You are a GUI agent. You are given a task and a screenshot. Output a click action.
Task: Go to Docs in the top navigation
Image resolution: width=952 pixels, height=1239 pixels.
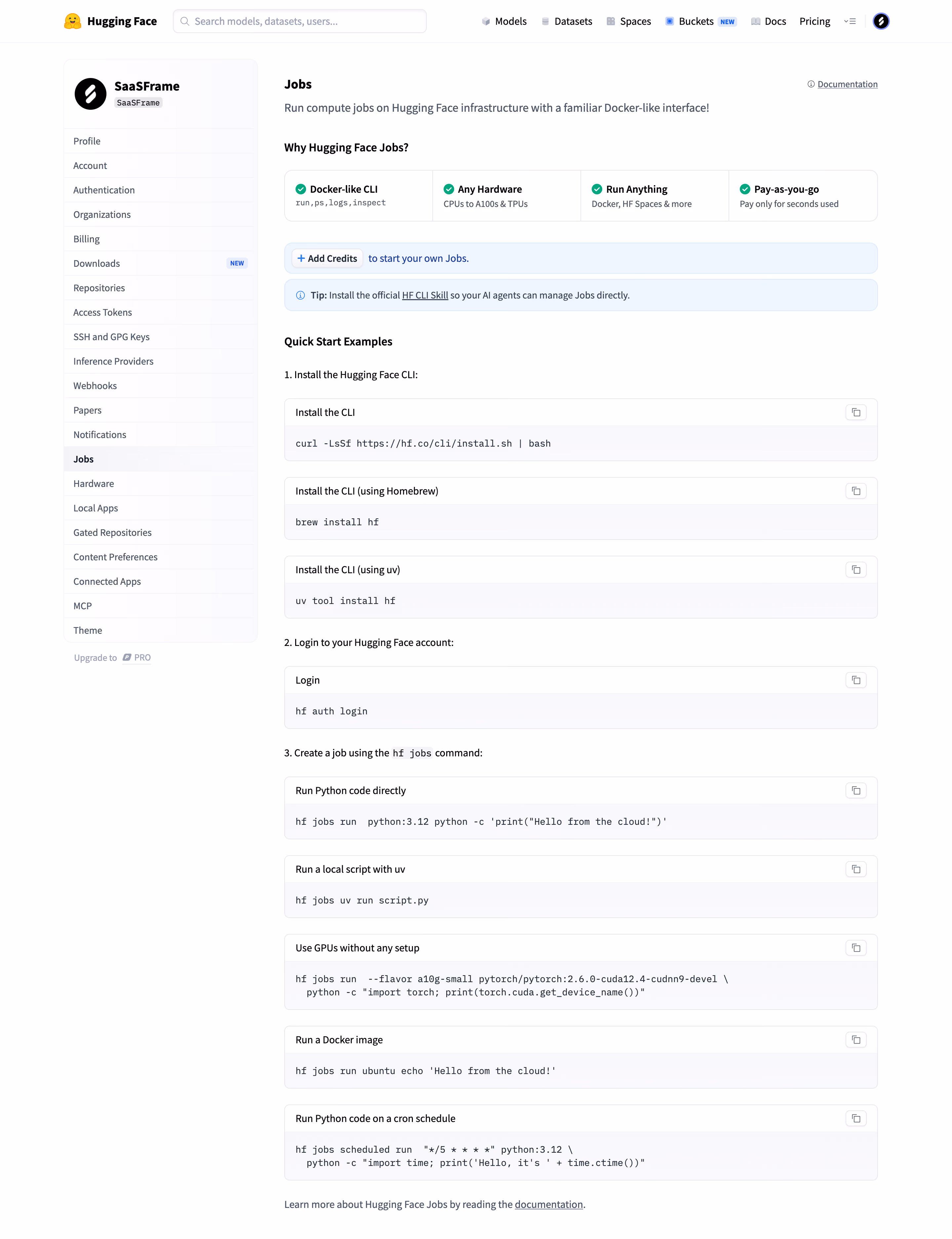pyautogui.click(x=769, y=21)
